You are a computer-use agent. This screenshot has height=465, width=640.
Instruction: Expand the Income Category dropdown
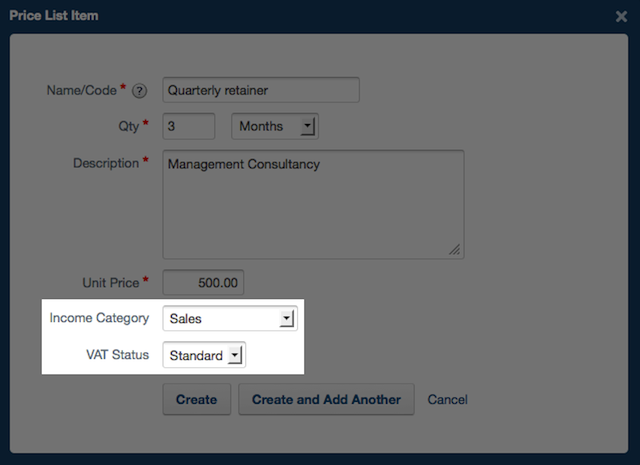pyautogui.click(x=230, y=319)
